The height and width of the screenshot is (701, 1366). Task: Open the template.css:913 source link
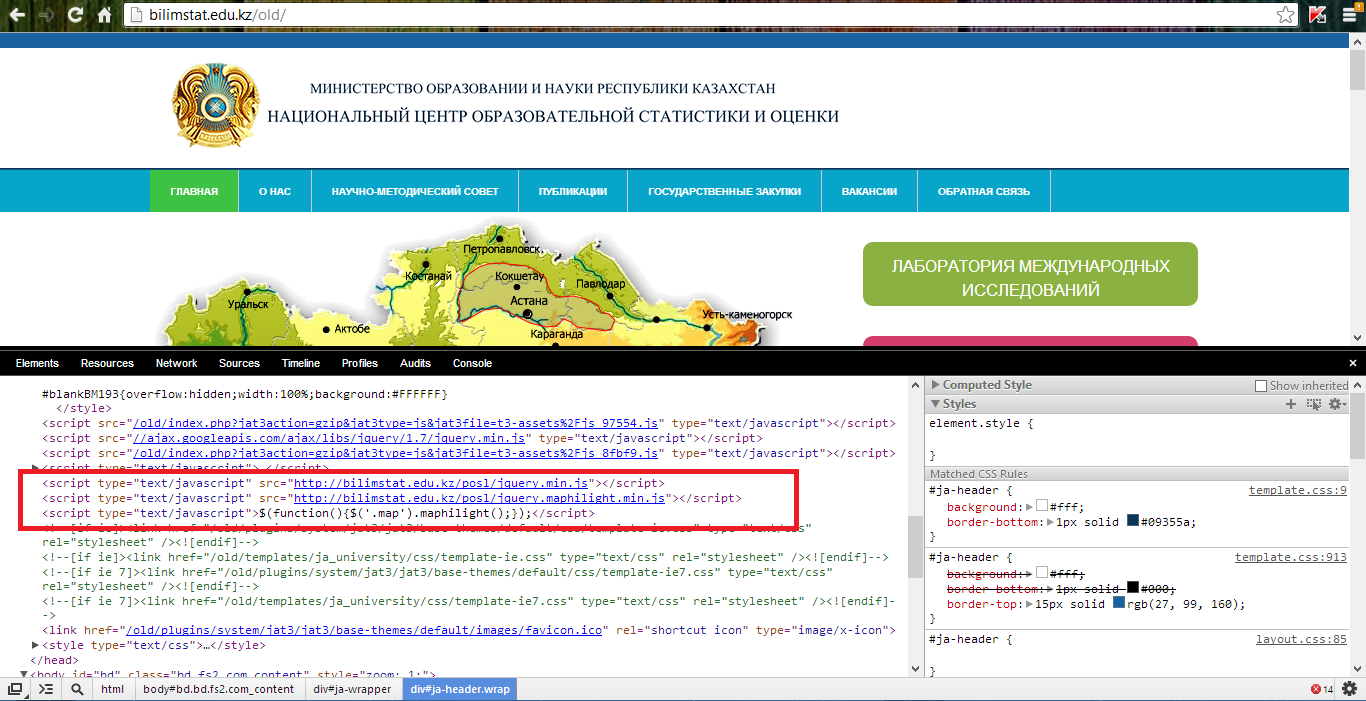(x=1291, y=558)
